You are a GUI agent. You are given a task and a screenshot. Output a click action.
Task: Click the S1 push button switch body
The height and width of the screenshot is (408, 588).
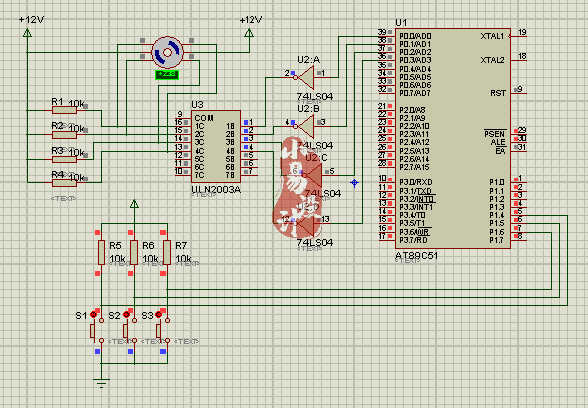[97, 330]
